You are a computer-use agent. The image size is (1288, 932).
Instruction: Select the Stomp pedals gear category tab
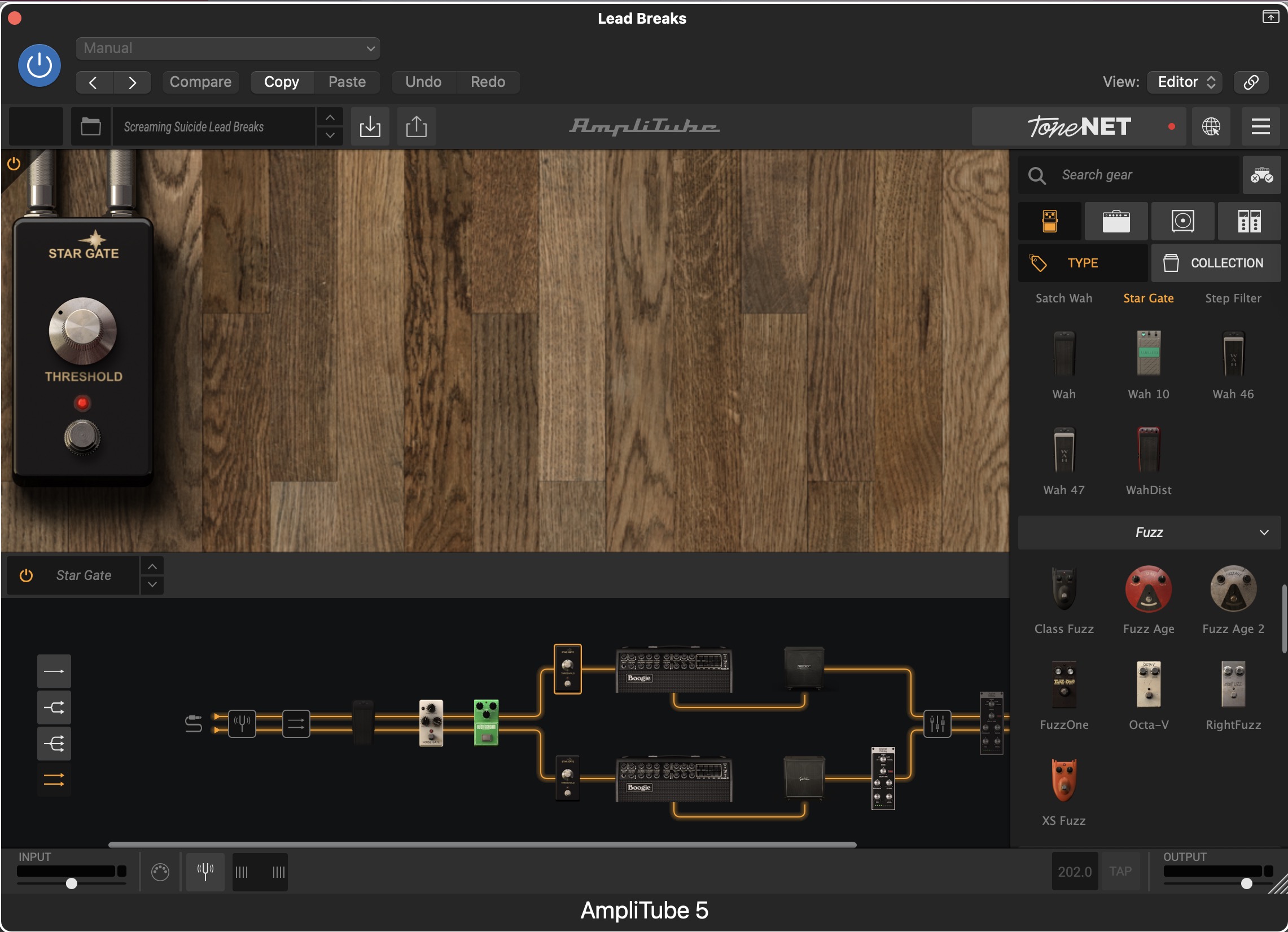1049,221
